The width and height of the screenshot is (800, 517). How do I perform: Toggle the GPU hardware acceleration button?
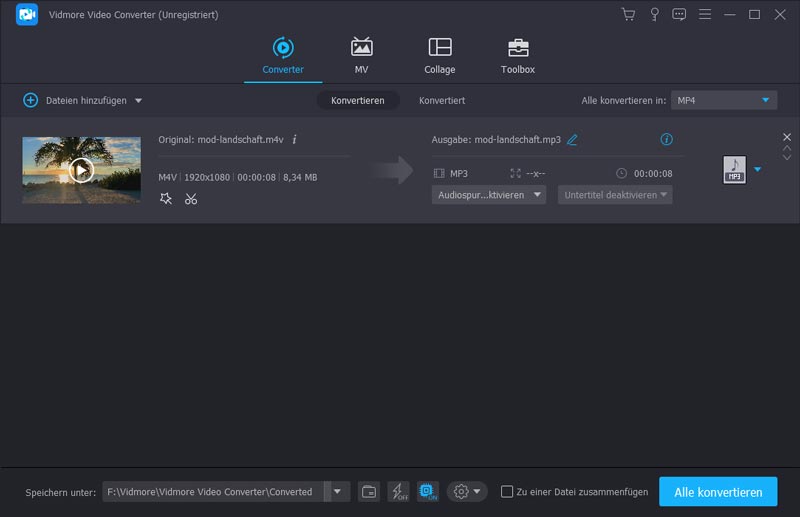click(428, 491)
